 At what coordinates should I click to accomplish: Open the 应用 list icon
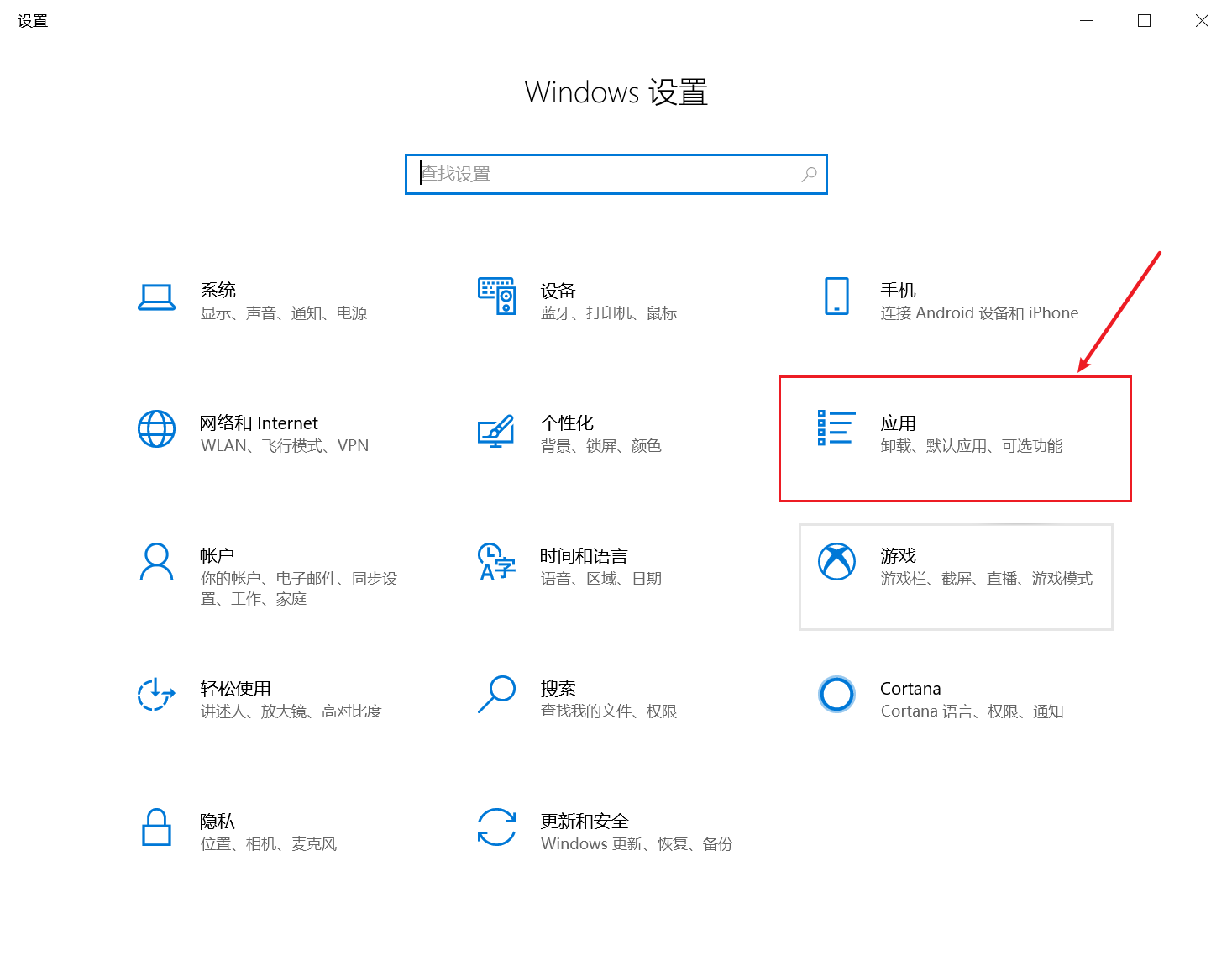pyautogui.click(x=836, y=428)
